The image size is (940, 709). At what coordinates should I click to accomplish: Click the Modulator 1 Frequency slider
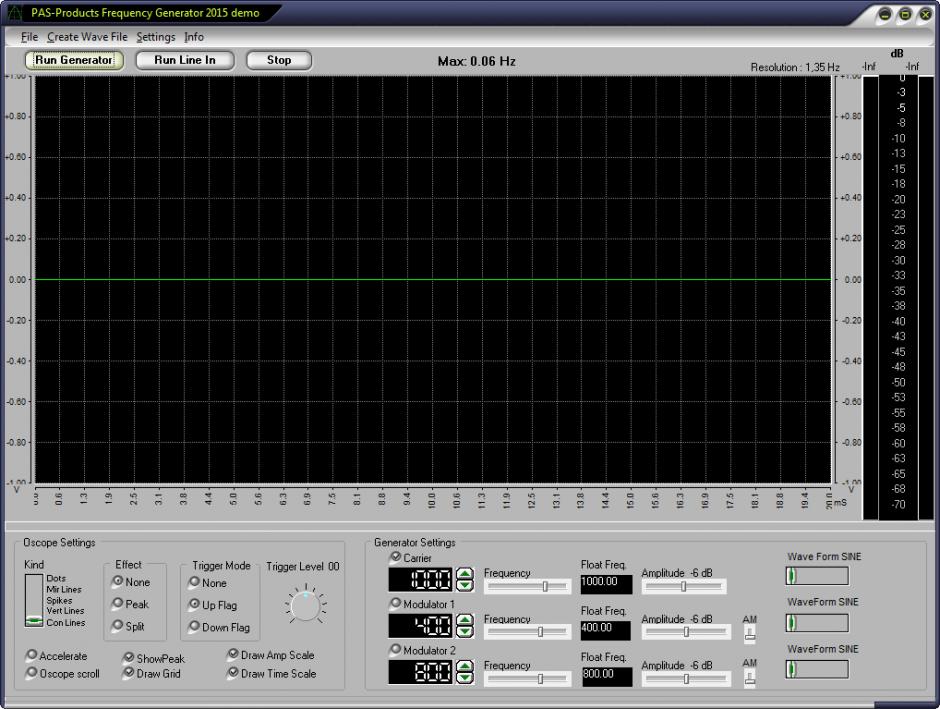(528, 632)
